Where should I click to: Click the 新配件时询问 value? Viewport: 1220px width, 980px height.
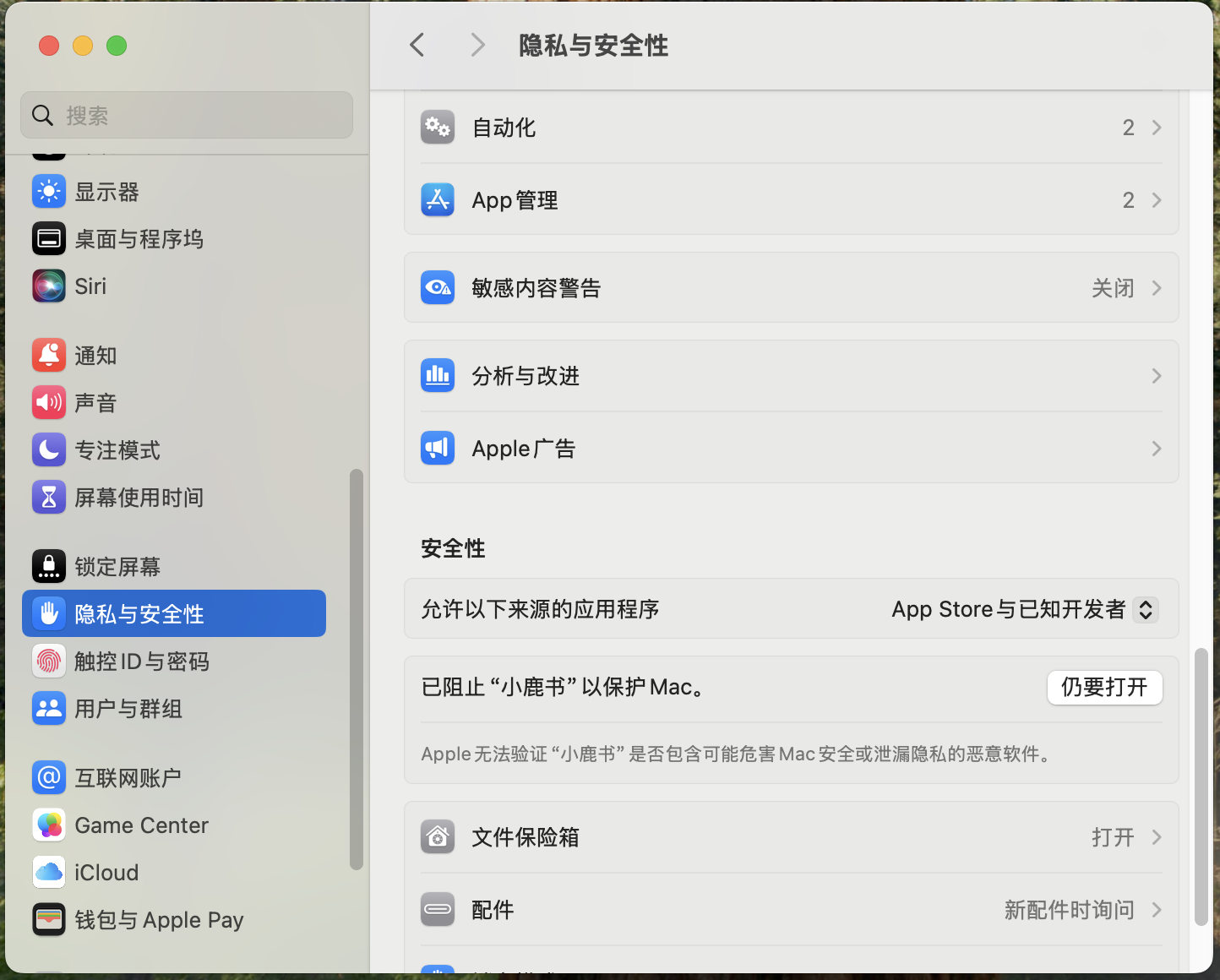pos(1069,910)
